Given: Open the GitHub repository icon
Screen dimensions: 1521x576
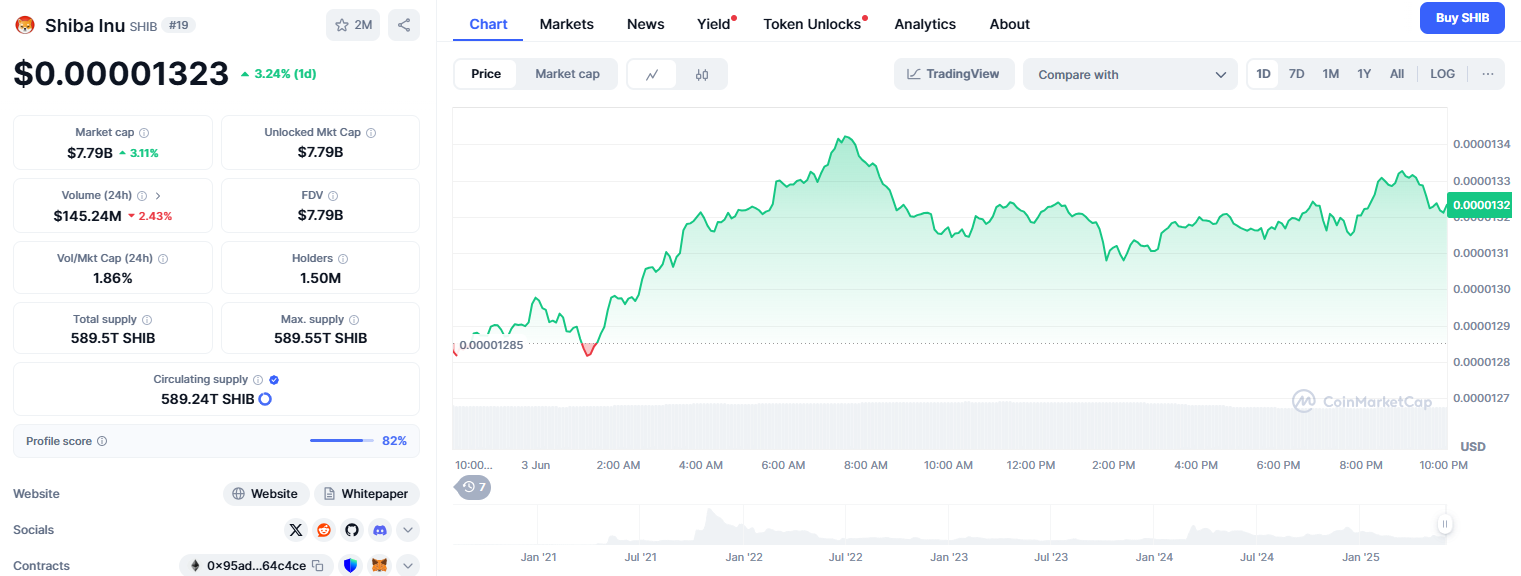Looking at the screenshot, I should 352,530.
